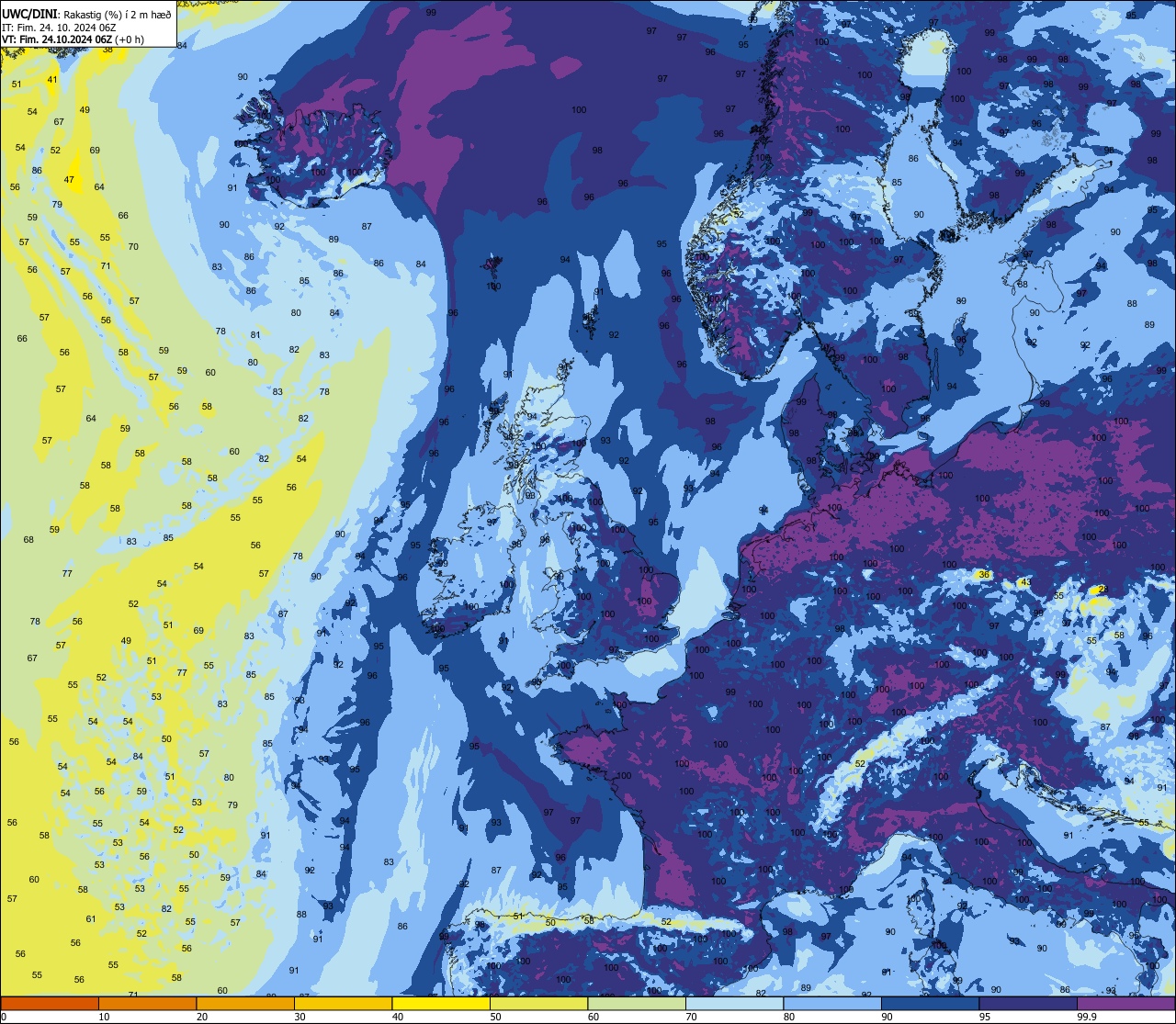
Task: Click the 90–95 medium blue legend band
Action: pyautogui.click(x=930, y=1004)
